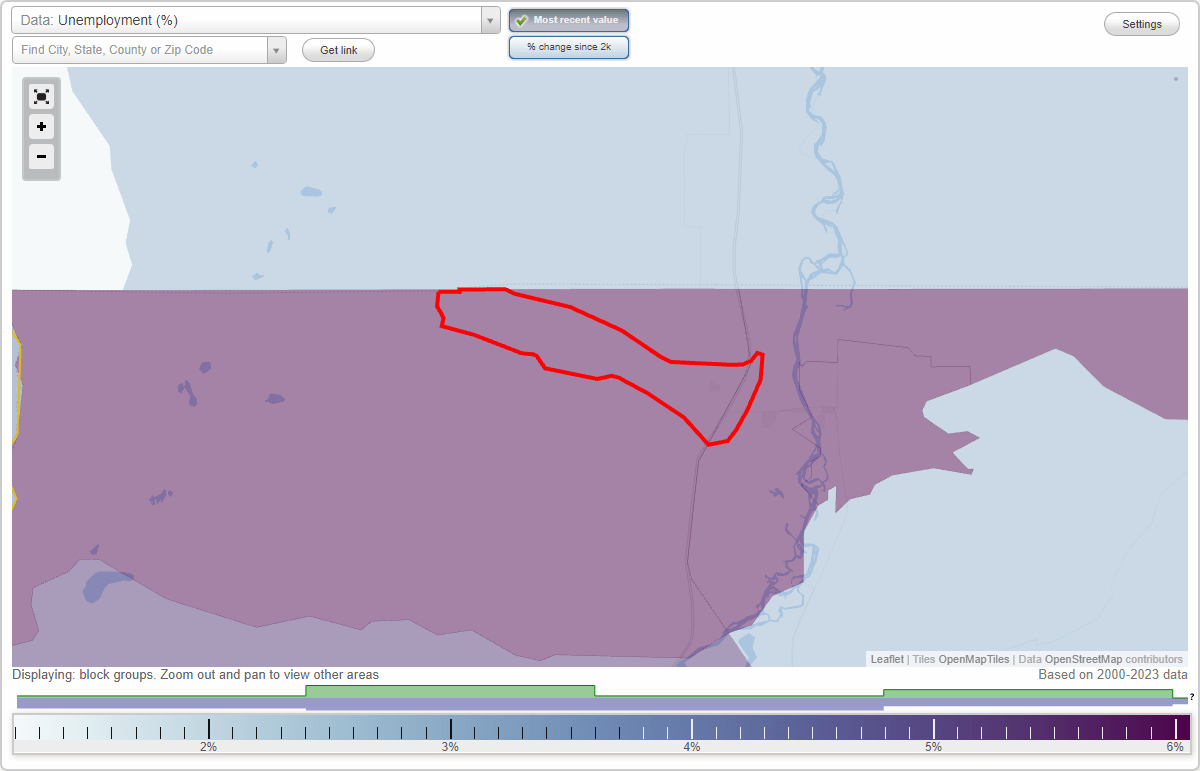Image resolution: width=1200 pixels, height=771 pixels.
Task: Click the Get link button
Action: (x=338, y=50)
